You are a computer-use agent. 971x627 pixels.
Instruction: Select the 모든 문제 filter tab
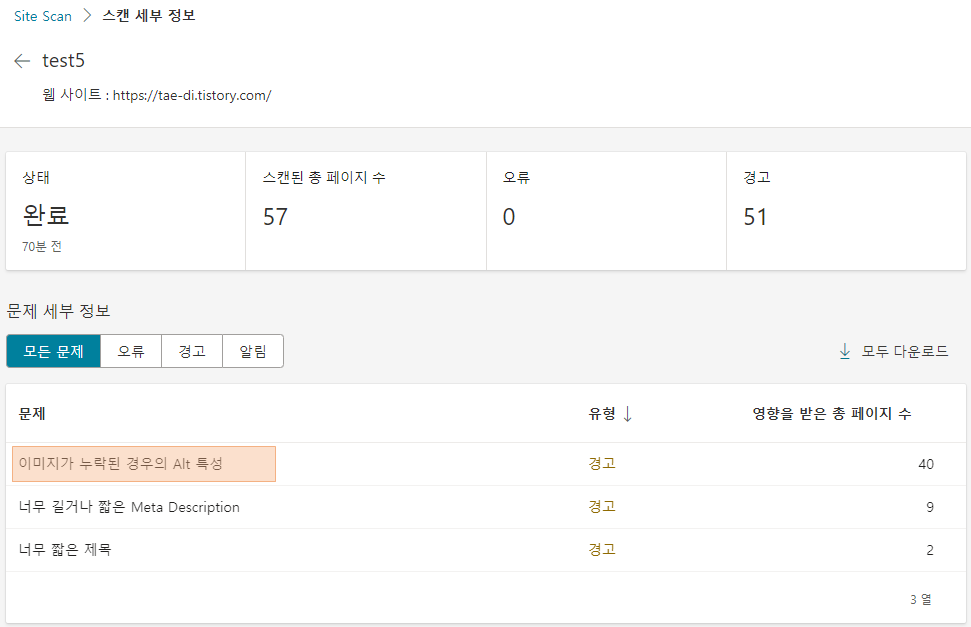53,351
